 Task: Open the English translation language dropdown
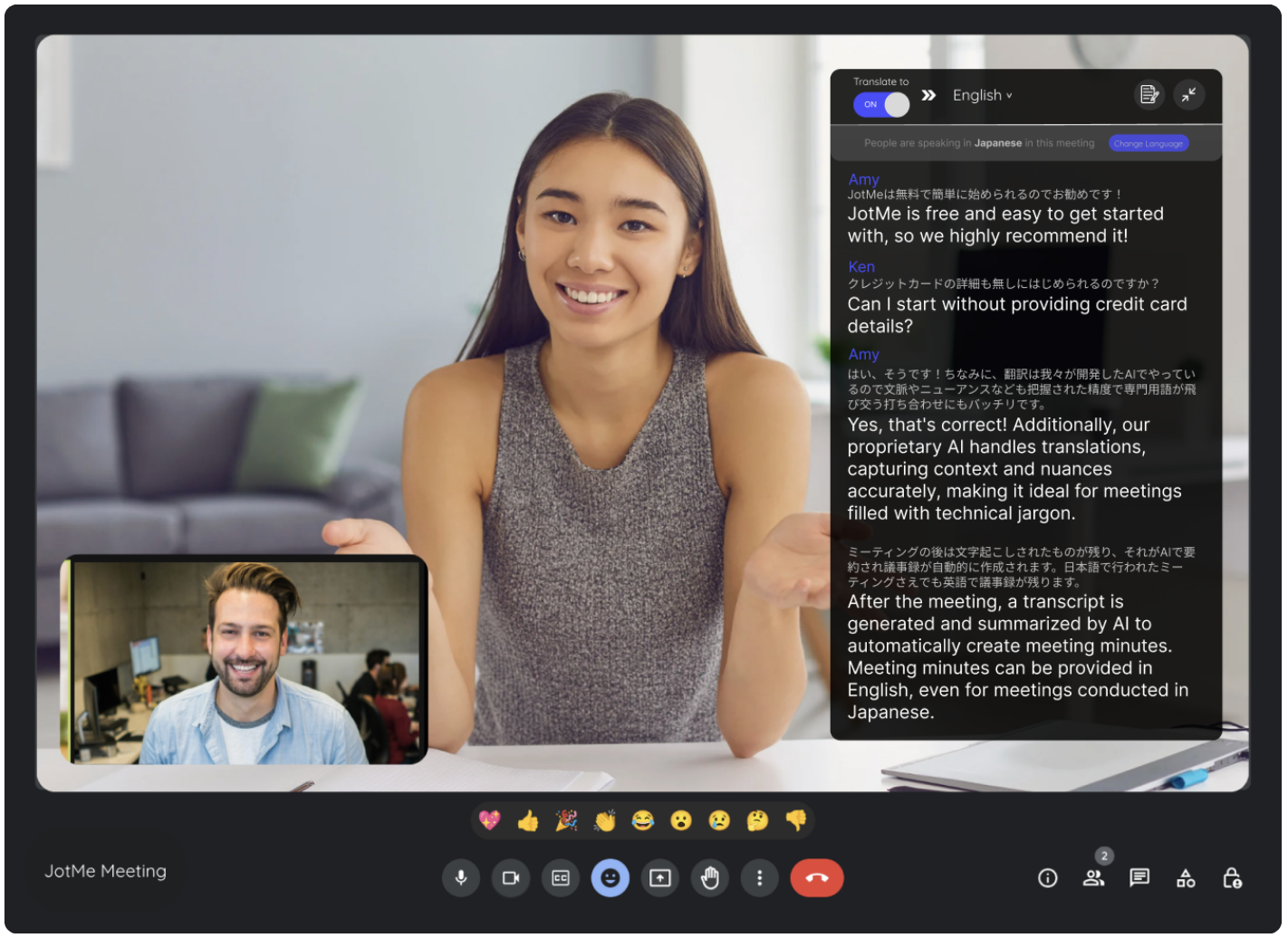tap(983, 95)
